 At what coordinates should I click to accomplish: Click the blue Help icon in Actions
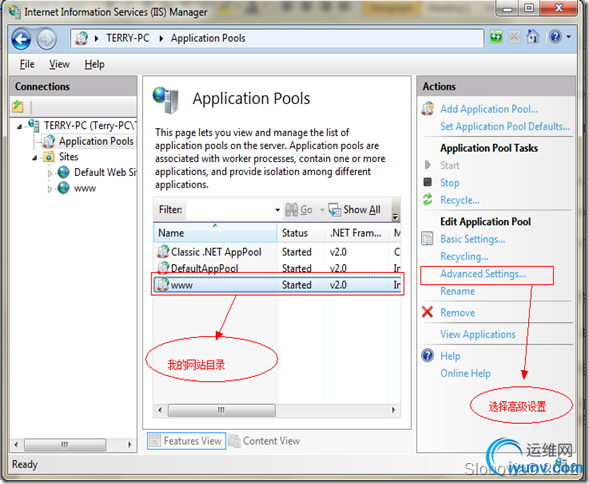point(427,355)
